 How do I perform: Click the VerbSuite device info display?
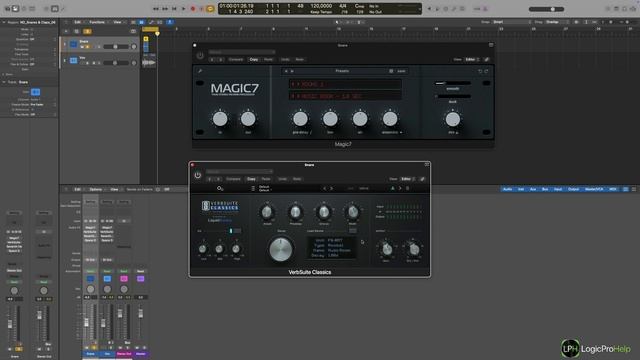click(x=331, y=248)
